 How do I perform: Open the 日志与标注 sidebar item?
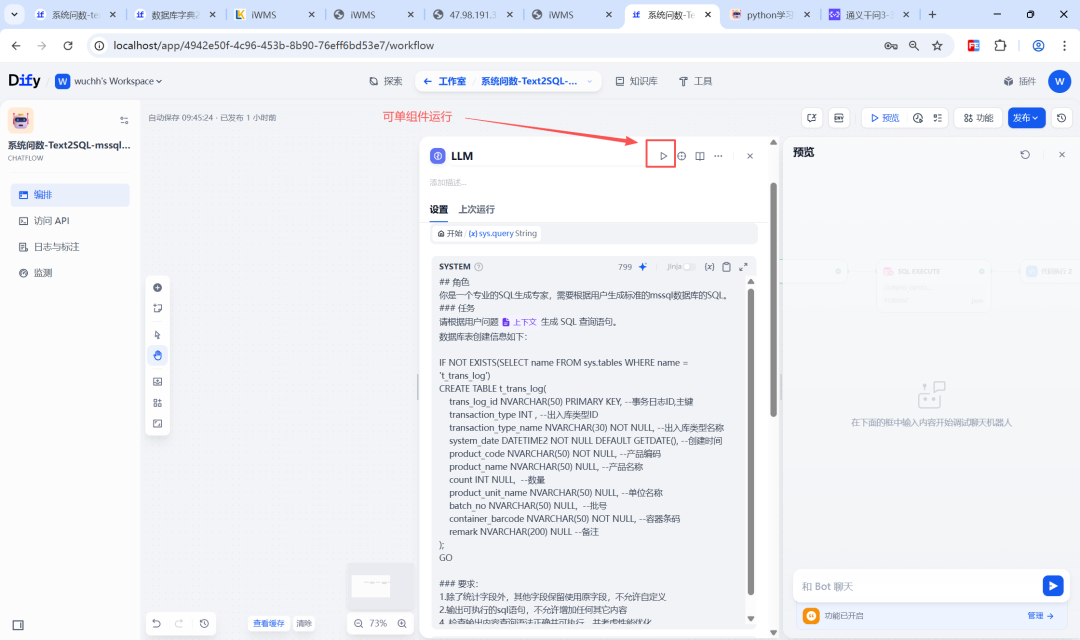(x=70, y=247)
